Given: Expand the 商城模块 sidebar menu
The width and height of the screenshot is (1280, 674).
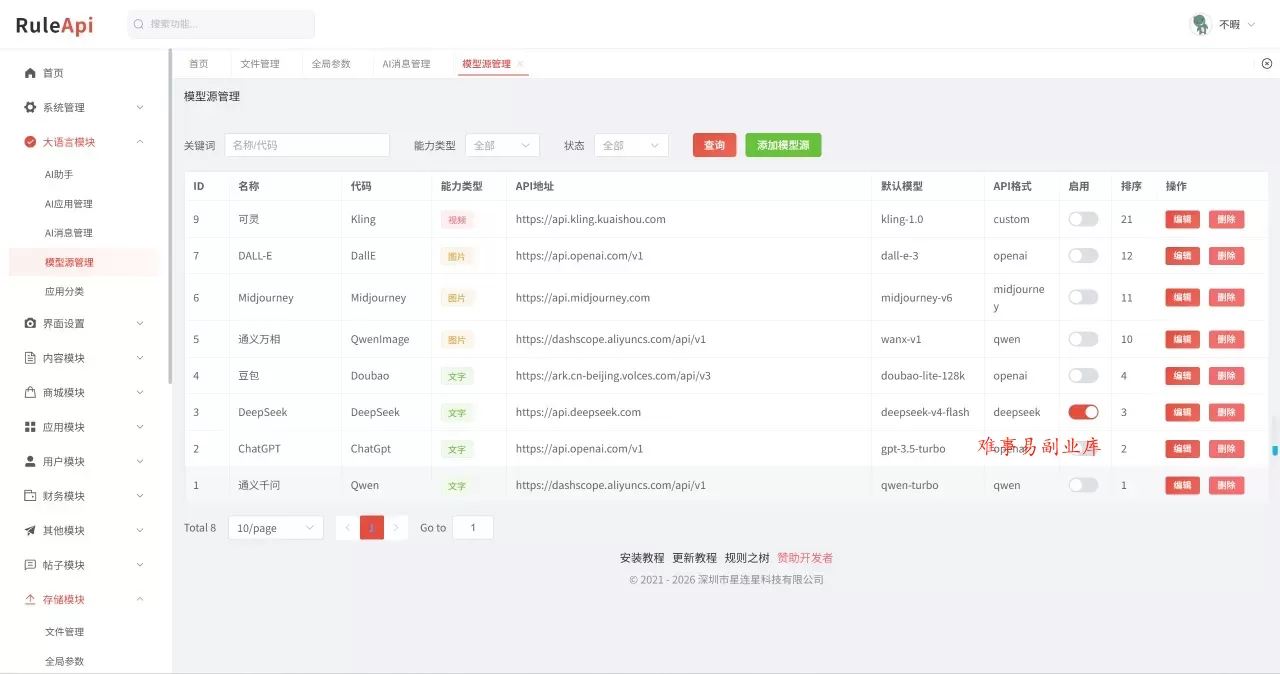Looking at the screenshot, I should coord(84,392).
